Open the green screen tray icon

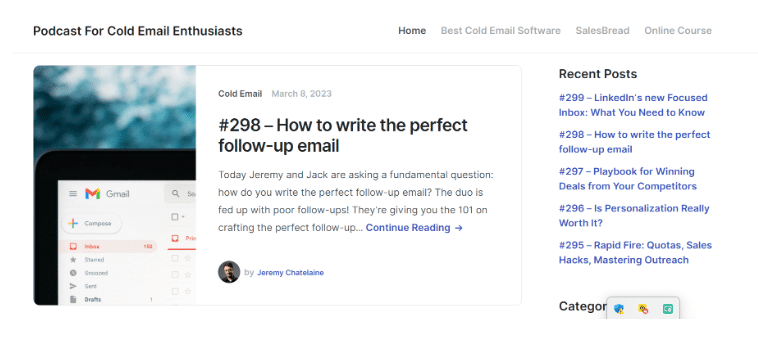[x=668, y=309]
